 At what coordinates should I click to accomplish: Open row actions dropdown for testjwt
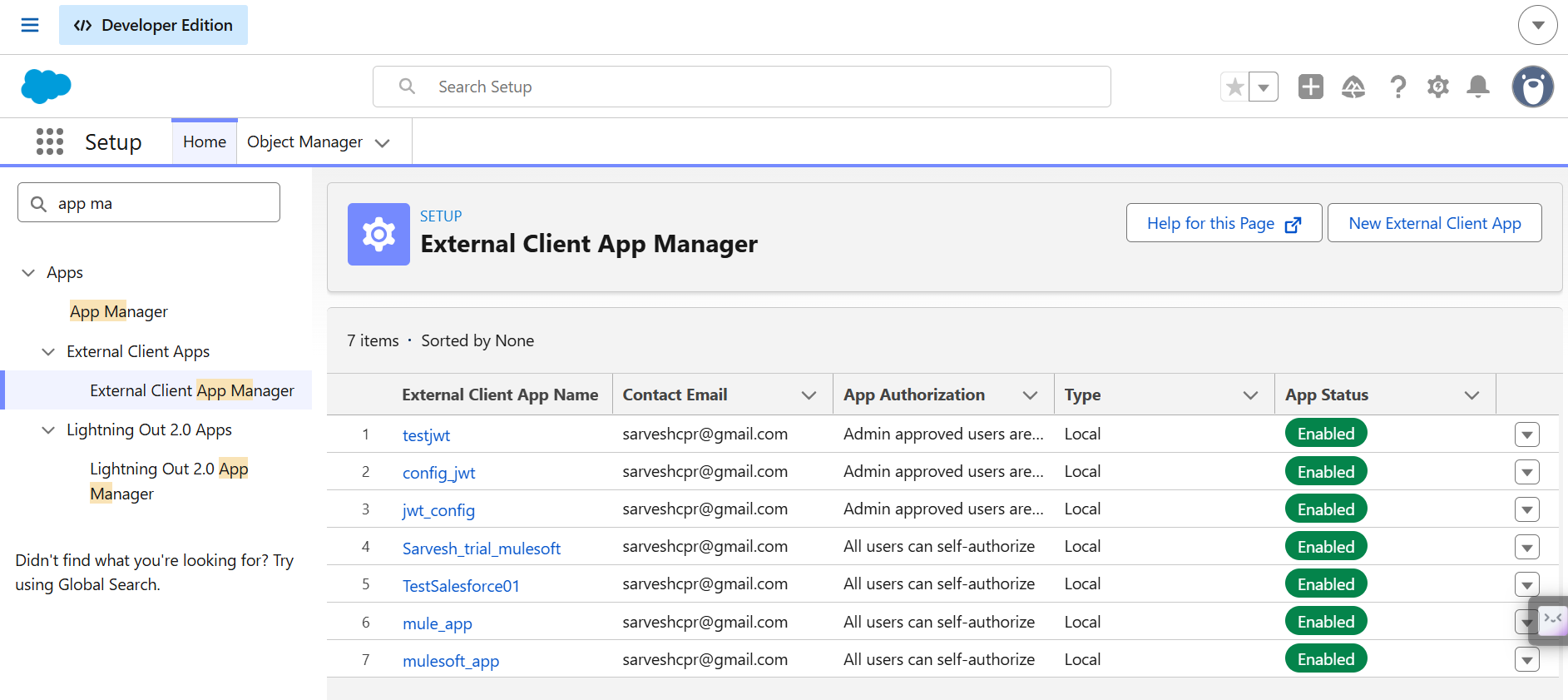coord(1526,434)
